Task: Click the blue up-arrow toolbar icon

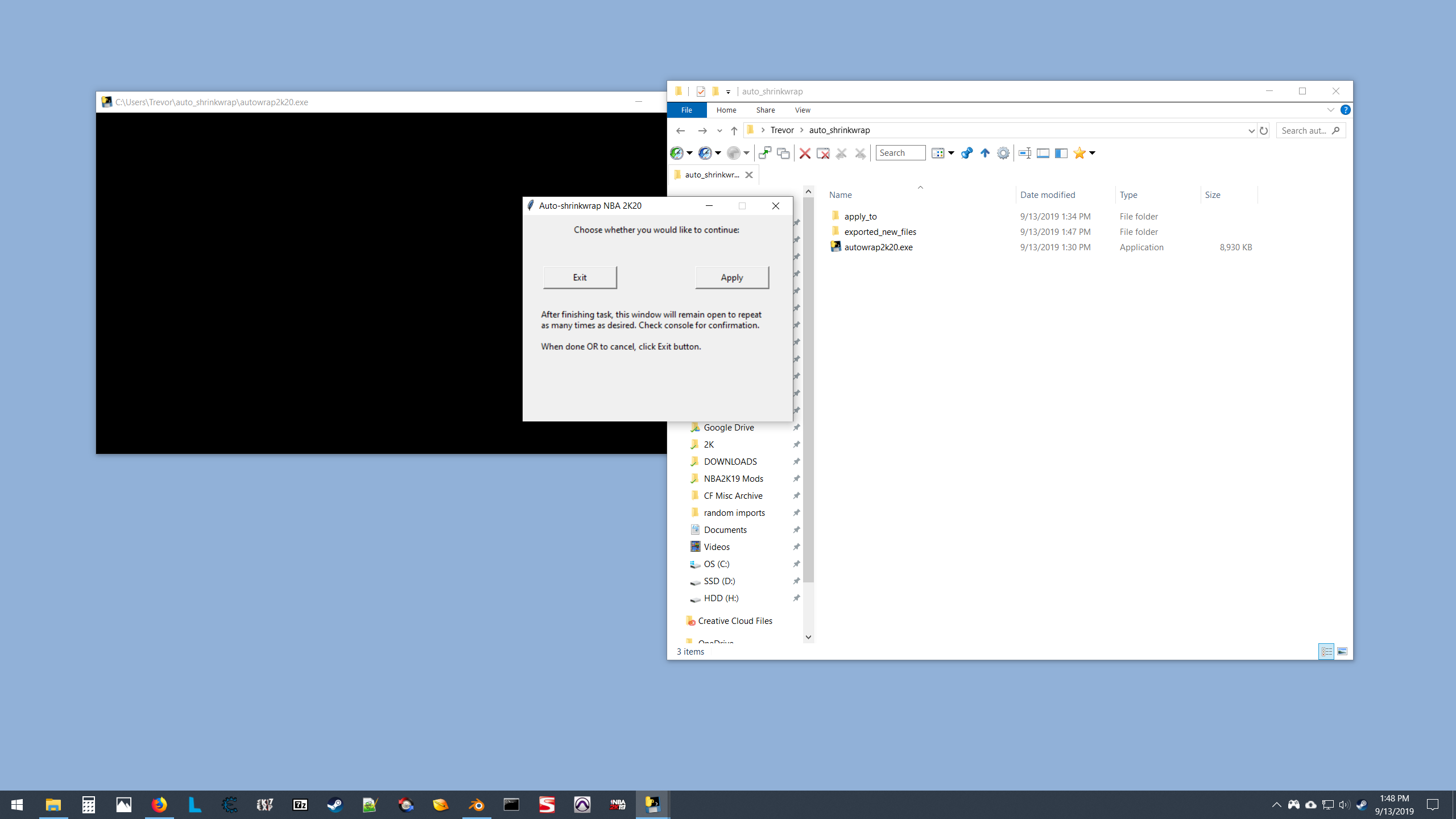Action: click(x=985, y=153)
